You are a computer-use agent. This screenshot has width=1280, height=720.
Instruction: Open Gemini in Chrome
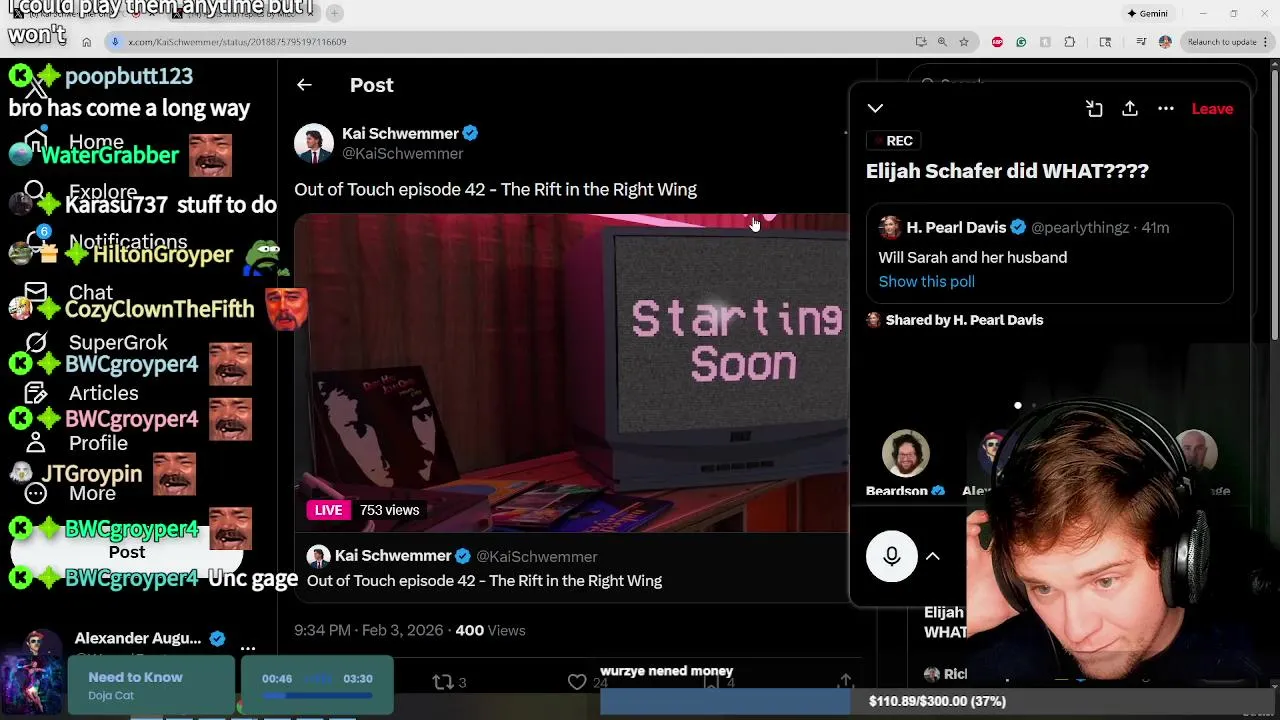click(x=1147, y=13)
